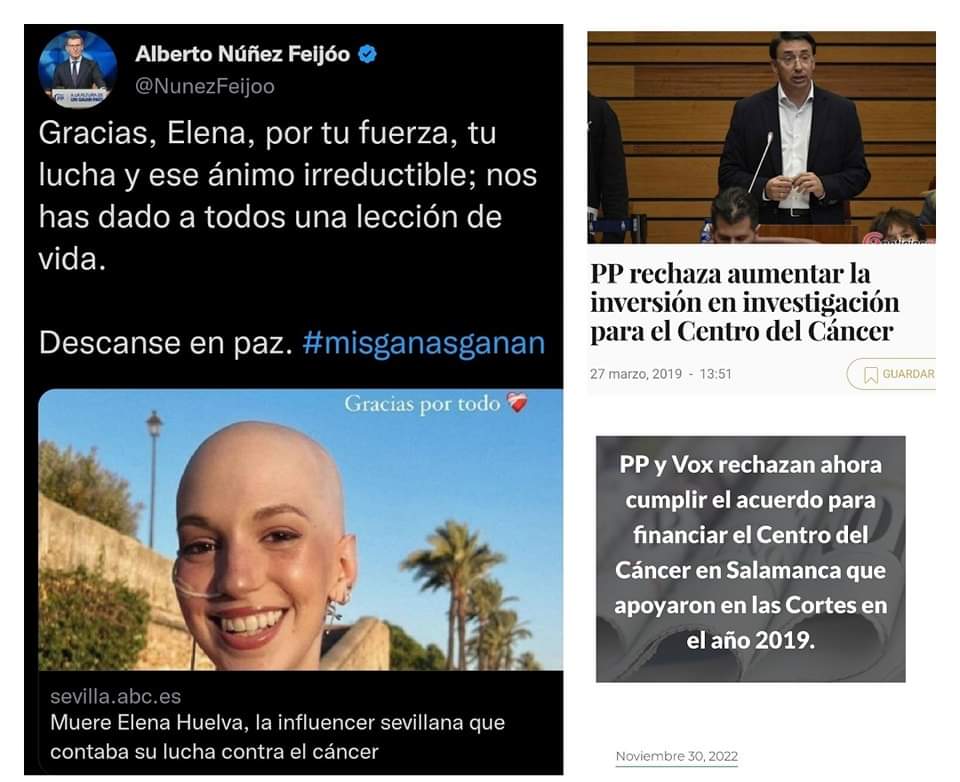Click the Gracias por todo caption

pyautogui.click(x=422, y=404)
